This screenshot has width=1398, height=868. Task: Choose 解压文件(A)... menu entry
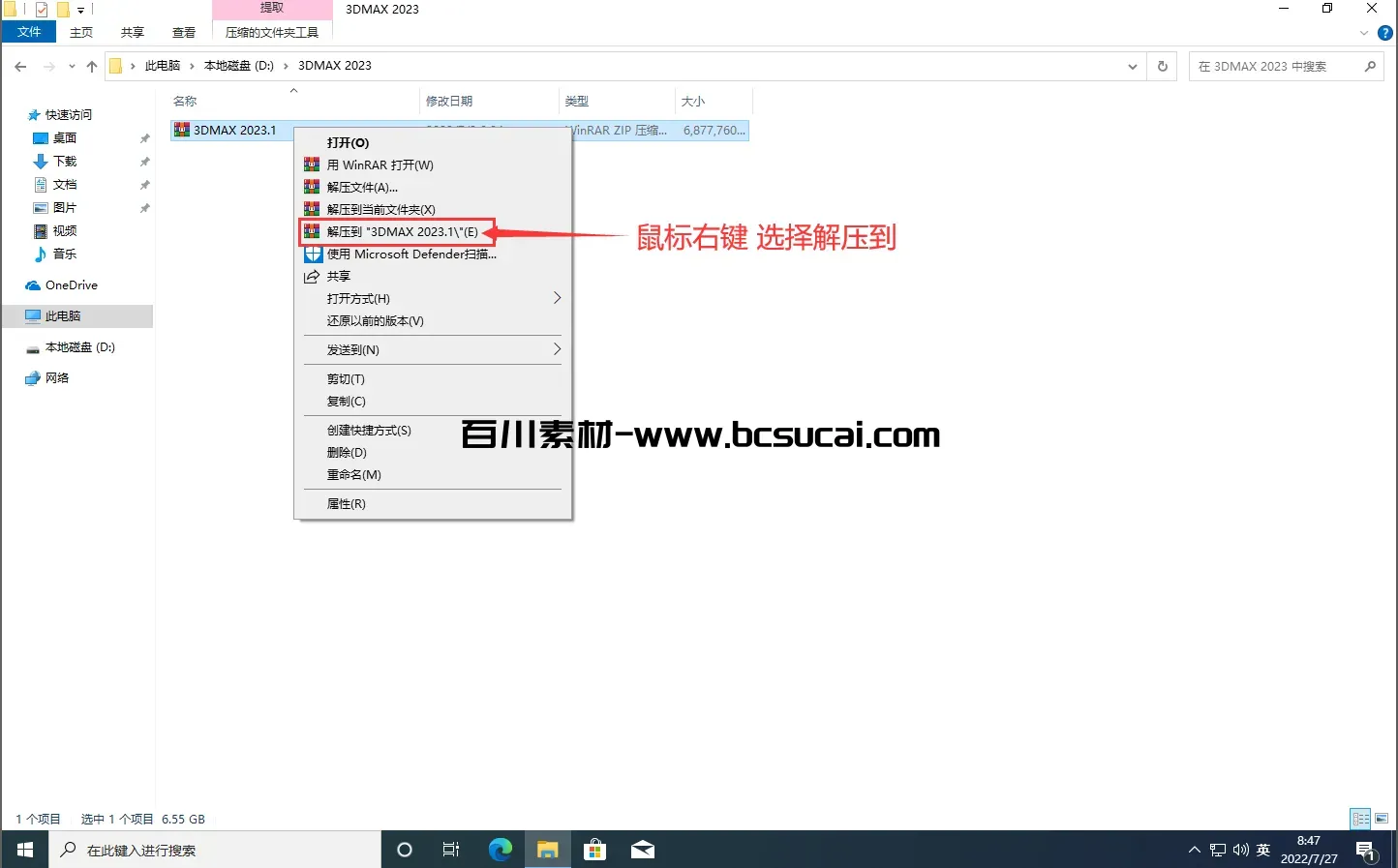click(x=433, y=187)
